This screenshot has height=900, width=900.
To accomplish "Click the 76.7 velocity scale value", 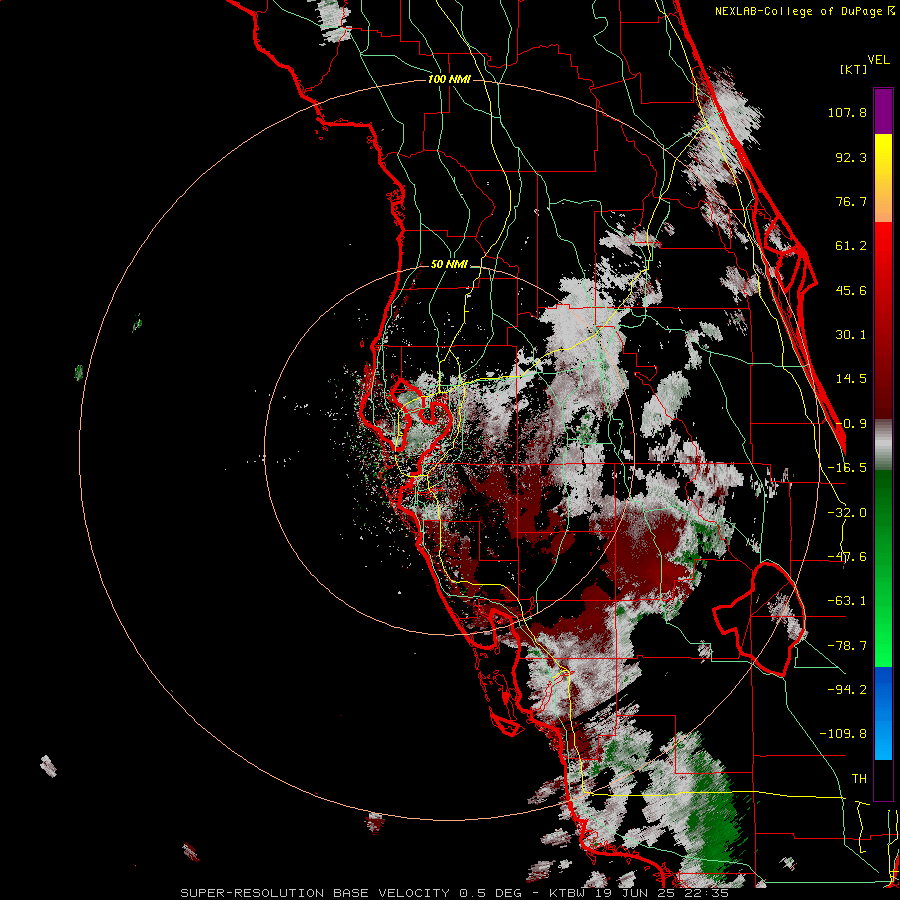I will 851,201.
